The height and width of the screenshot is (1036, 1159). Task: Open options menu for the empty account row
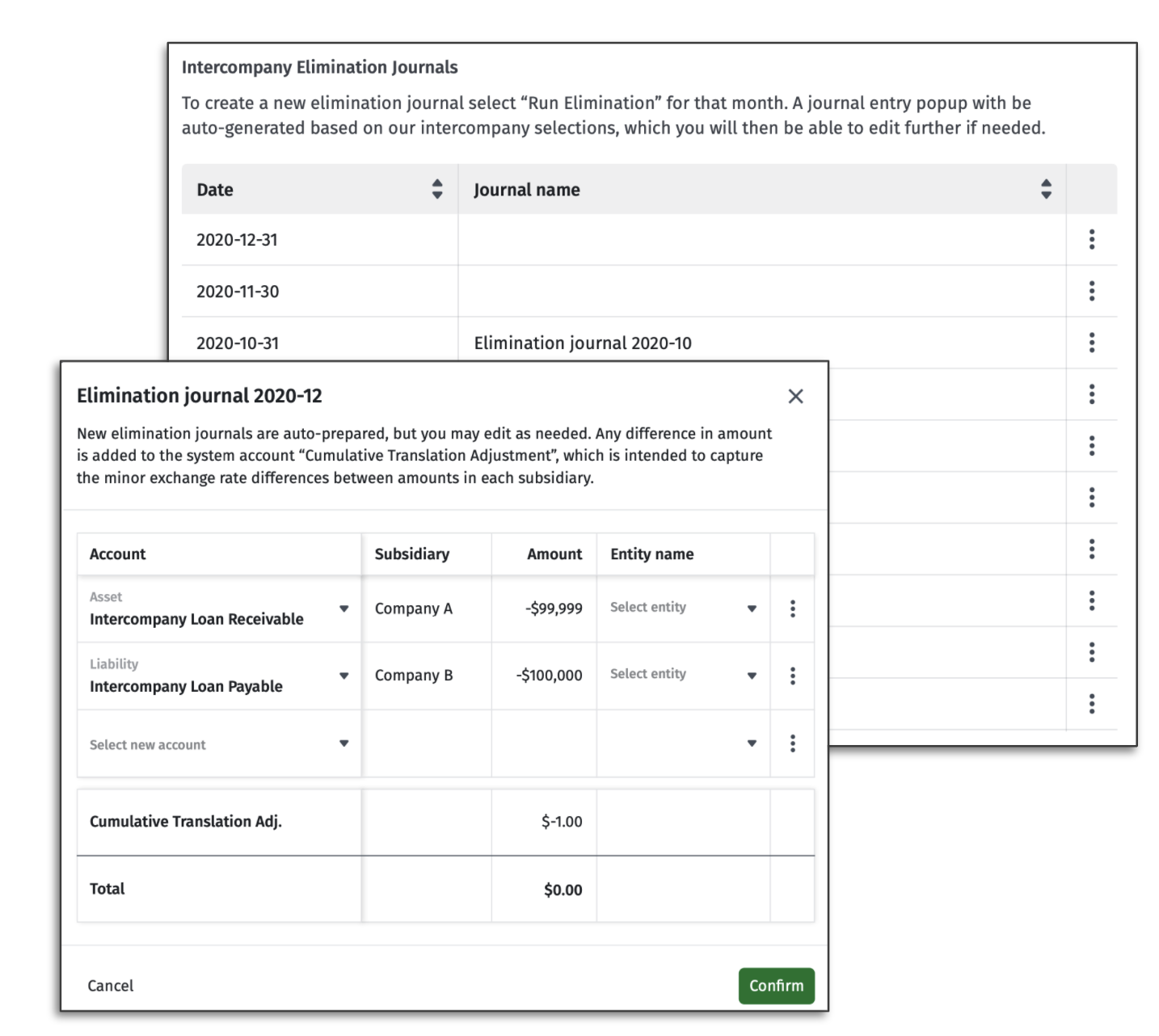[x=792, y=743]
